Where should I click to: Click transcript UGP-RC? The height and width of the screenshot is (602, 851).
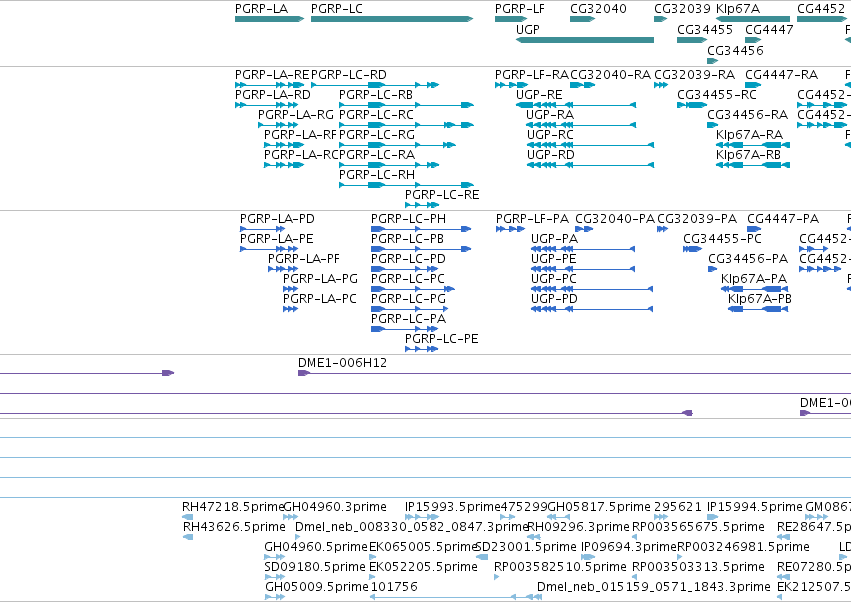coord(590,145)
